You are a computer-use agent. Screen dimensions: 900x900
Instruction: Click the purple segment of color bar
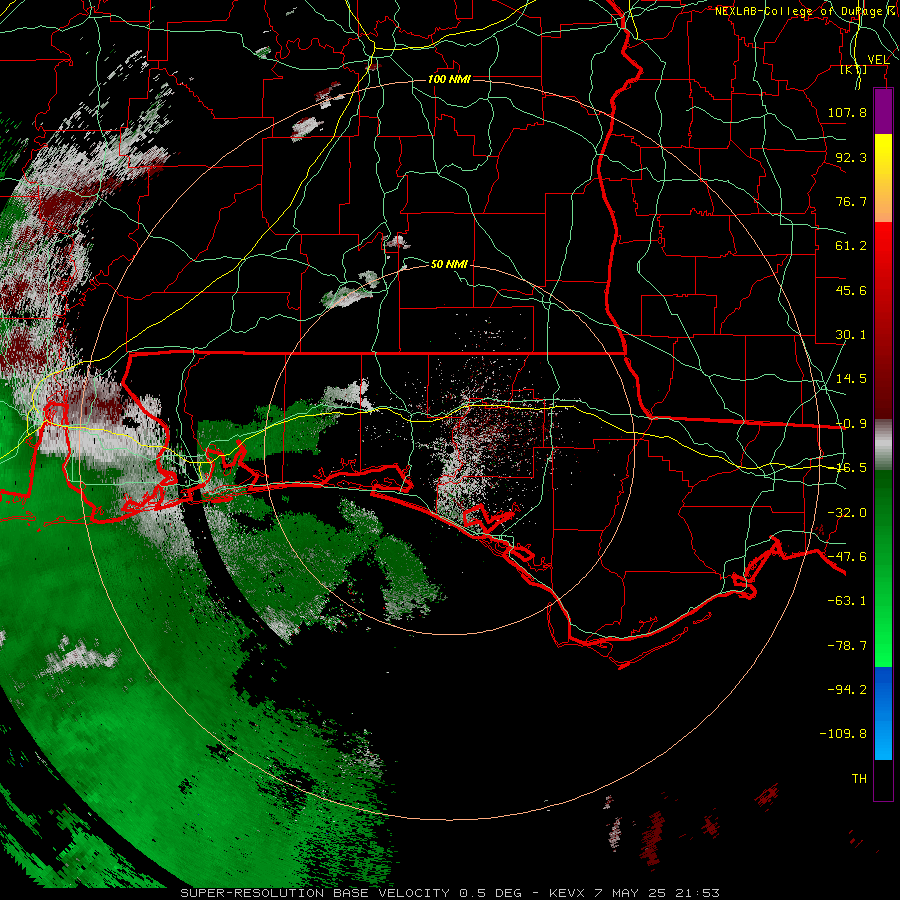[x=883, y=111]
